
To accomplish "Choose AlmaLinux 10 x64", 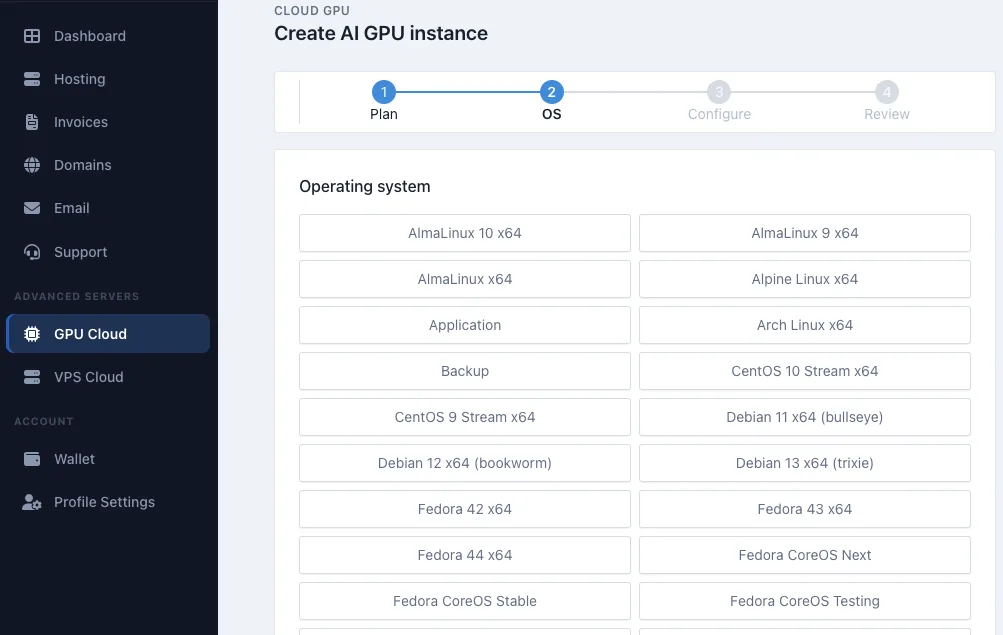I will (465, 233).
